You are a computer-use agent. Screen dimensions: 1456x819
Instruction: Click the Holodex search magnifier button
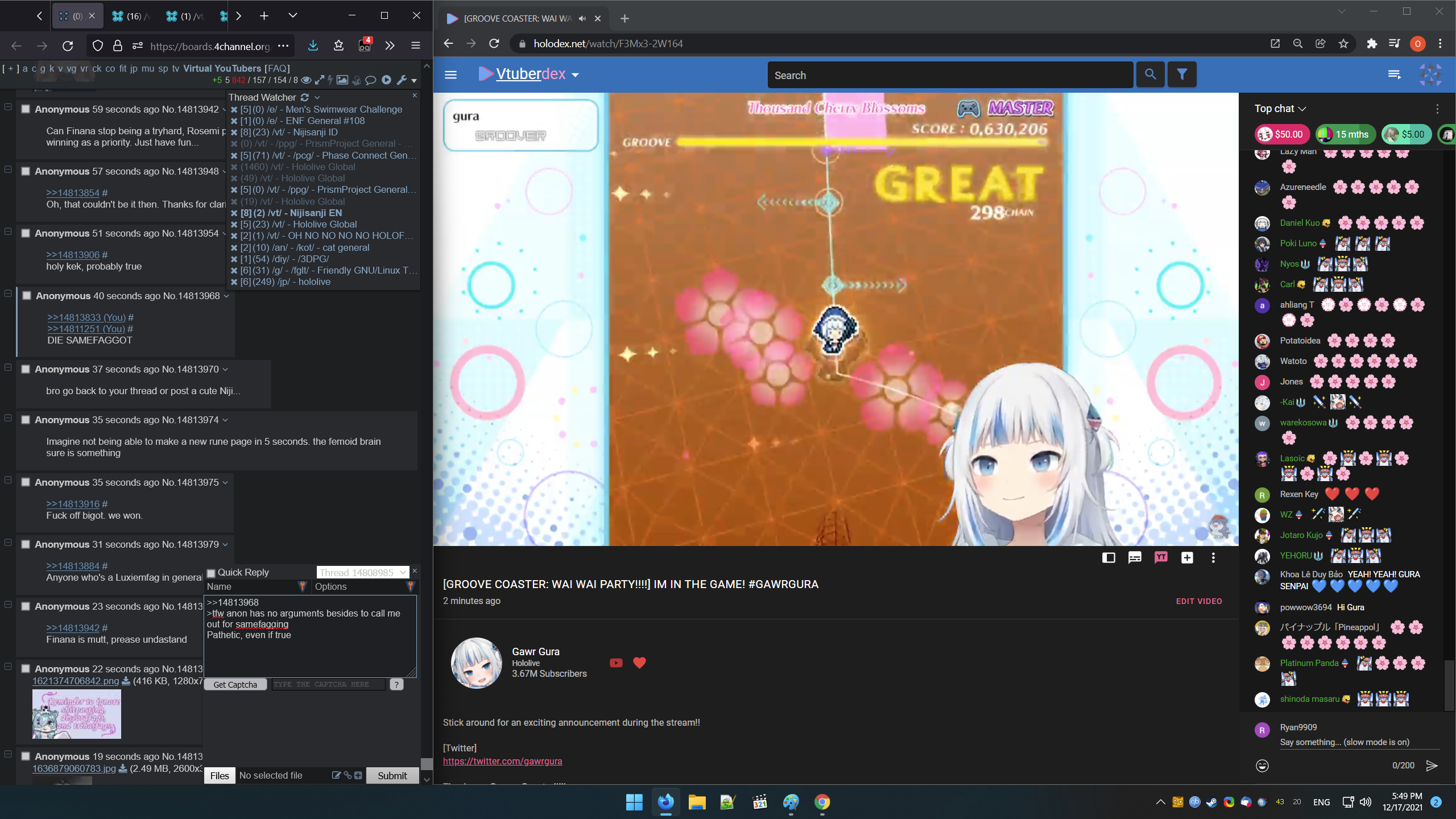coord(1150,75)
